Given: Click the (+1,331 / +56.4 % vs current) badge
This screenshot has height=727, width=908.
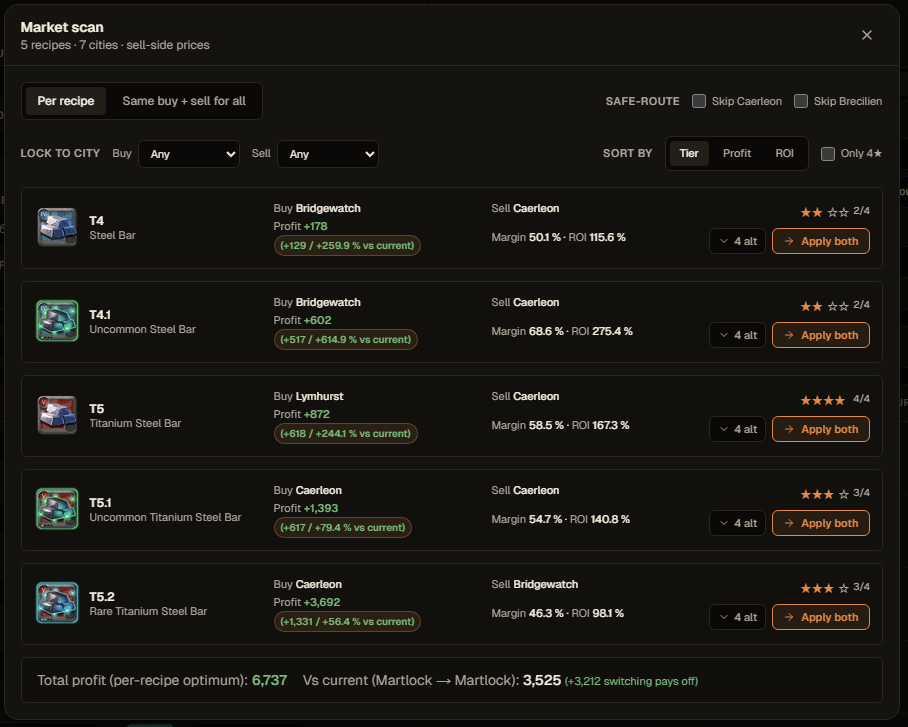Looking at the screenshot, I should [x=347, y=622].
